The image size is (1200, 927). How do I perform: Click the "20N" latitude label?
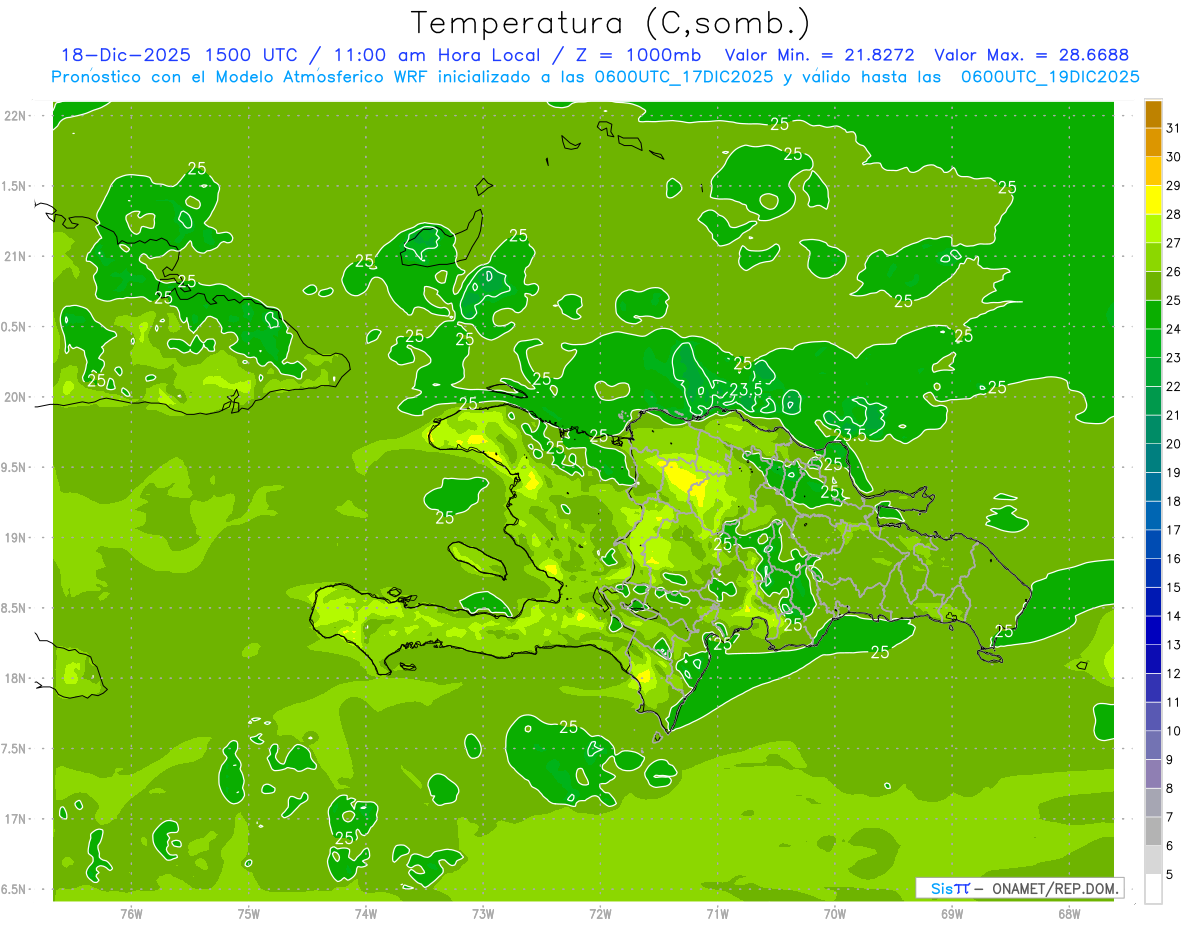[x=15, y=397]
